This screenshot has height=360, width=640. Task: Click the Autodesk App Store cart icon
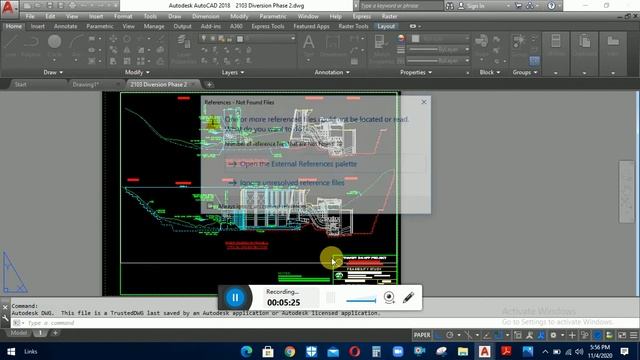tap(518, 6)
